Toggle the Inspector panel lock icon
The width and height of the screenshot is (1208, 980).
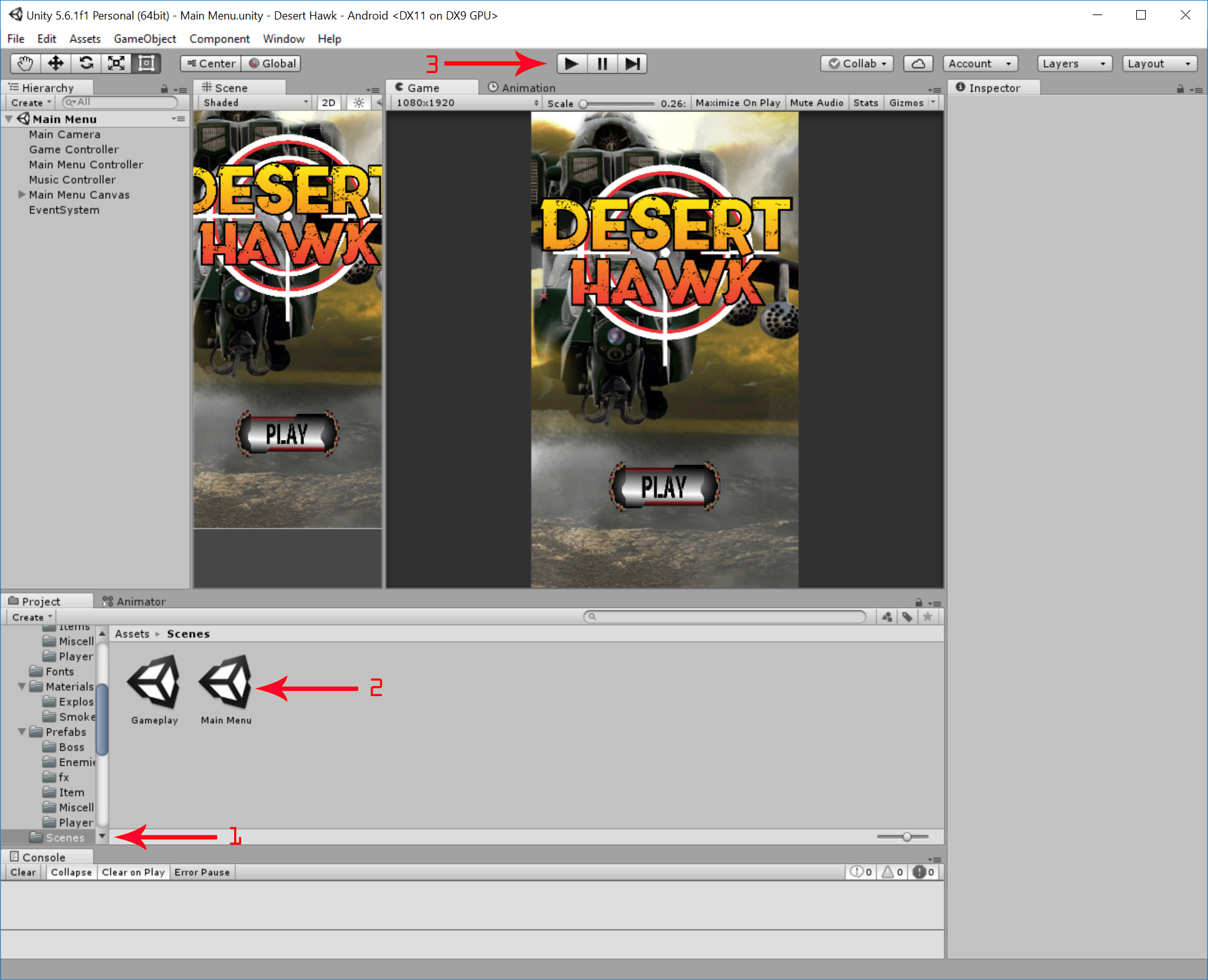(1180, 89)
